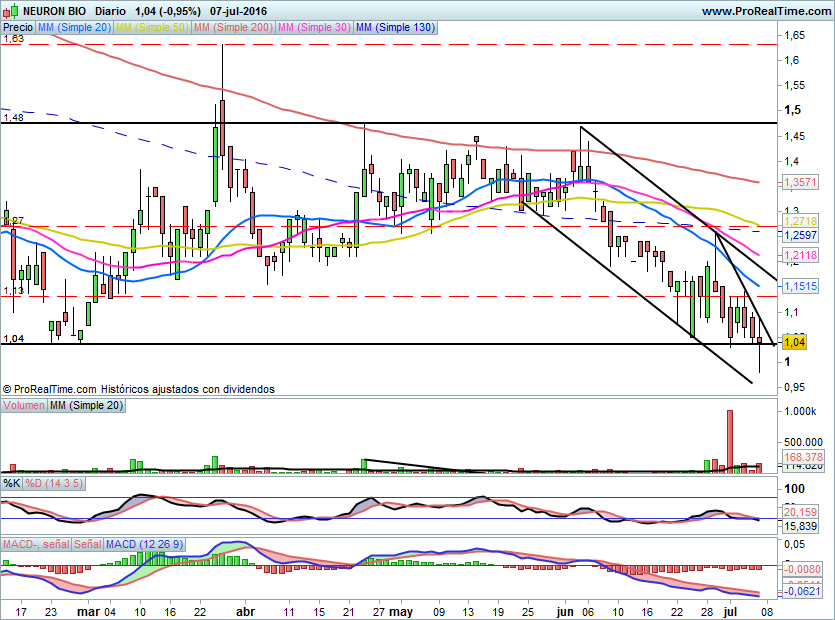Click the Precio indicator label
Screen dimensions: 835x620
coord(18,27)
